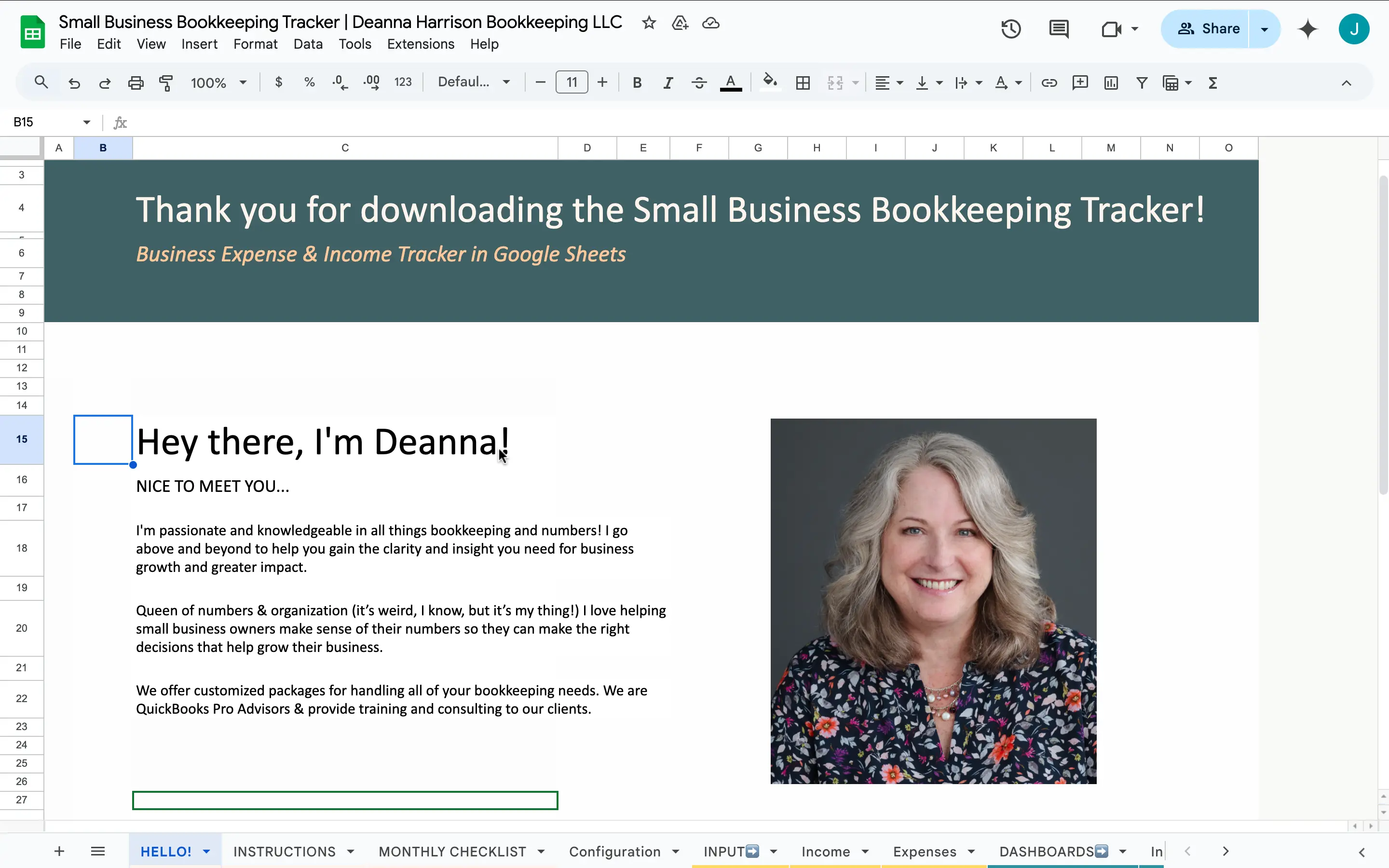1389x868 pixels.
Task: Open HELLO! tab options arrow
Action: [x=206, y=851]
